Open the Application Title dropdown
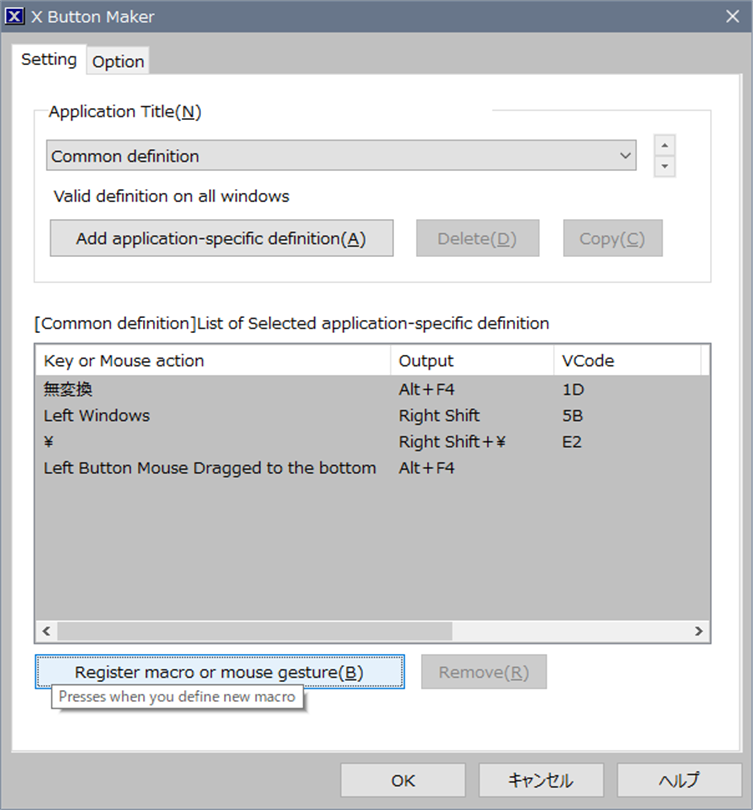The height and width of the screenshot is (810, 753). pyautogui.click(x=341, y=155)
